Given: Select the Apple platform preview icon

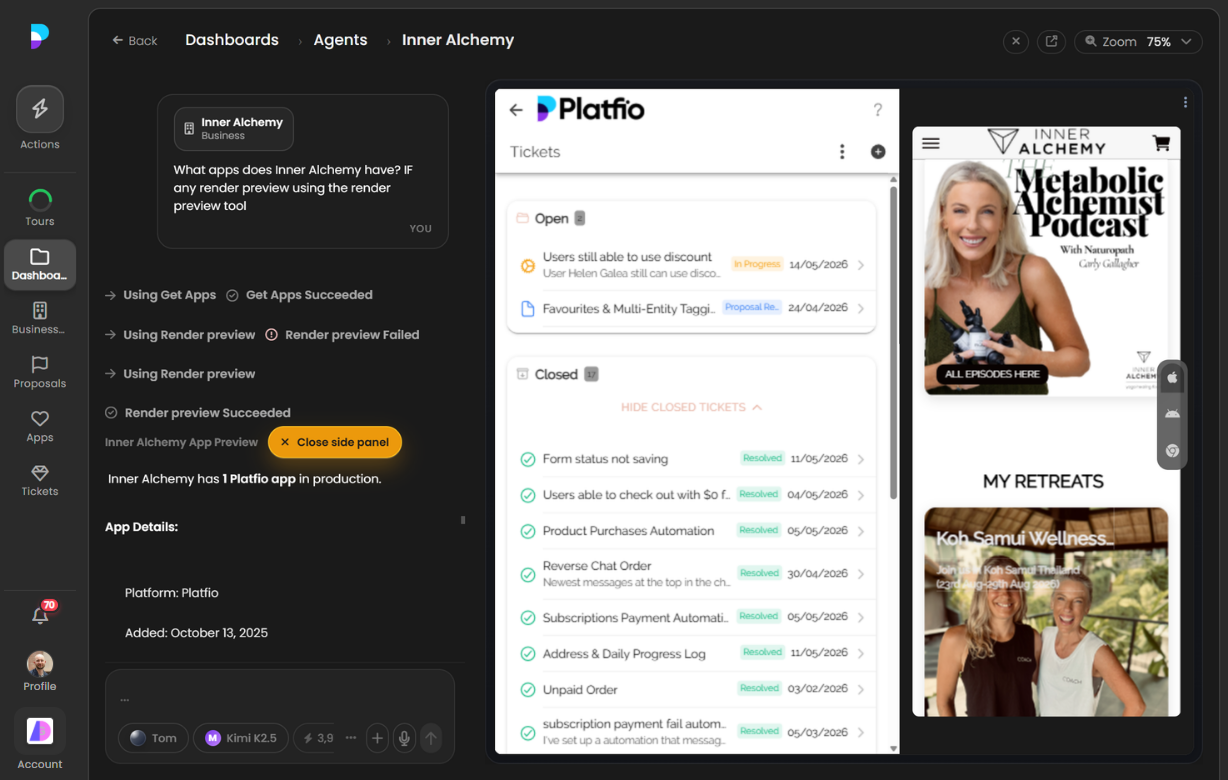Looking at the screenshot, I should (1172, 378).
